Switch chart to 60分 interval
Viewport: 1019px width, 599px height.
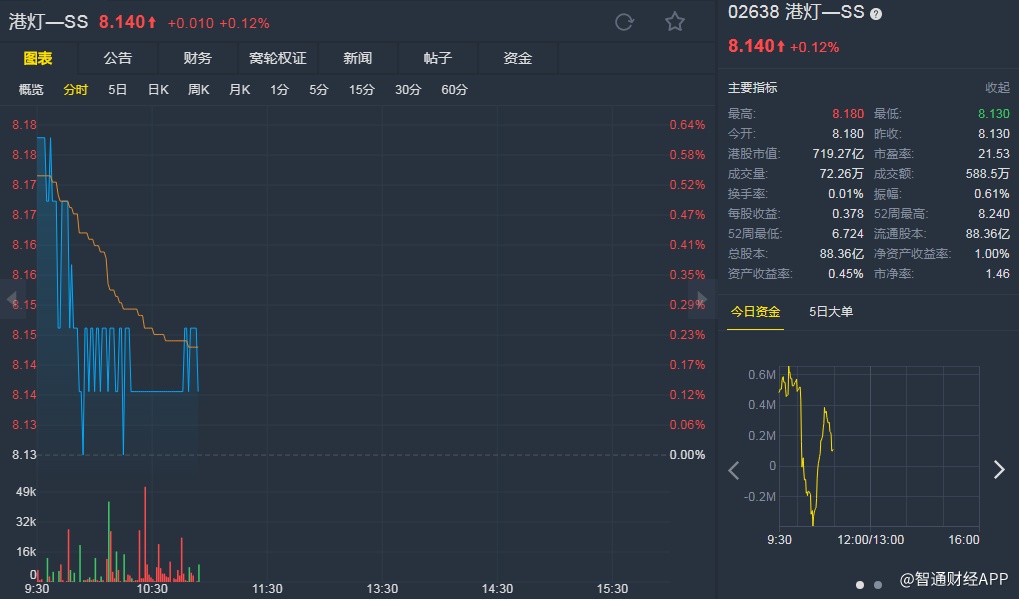[454, 90]
